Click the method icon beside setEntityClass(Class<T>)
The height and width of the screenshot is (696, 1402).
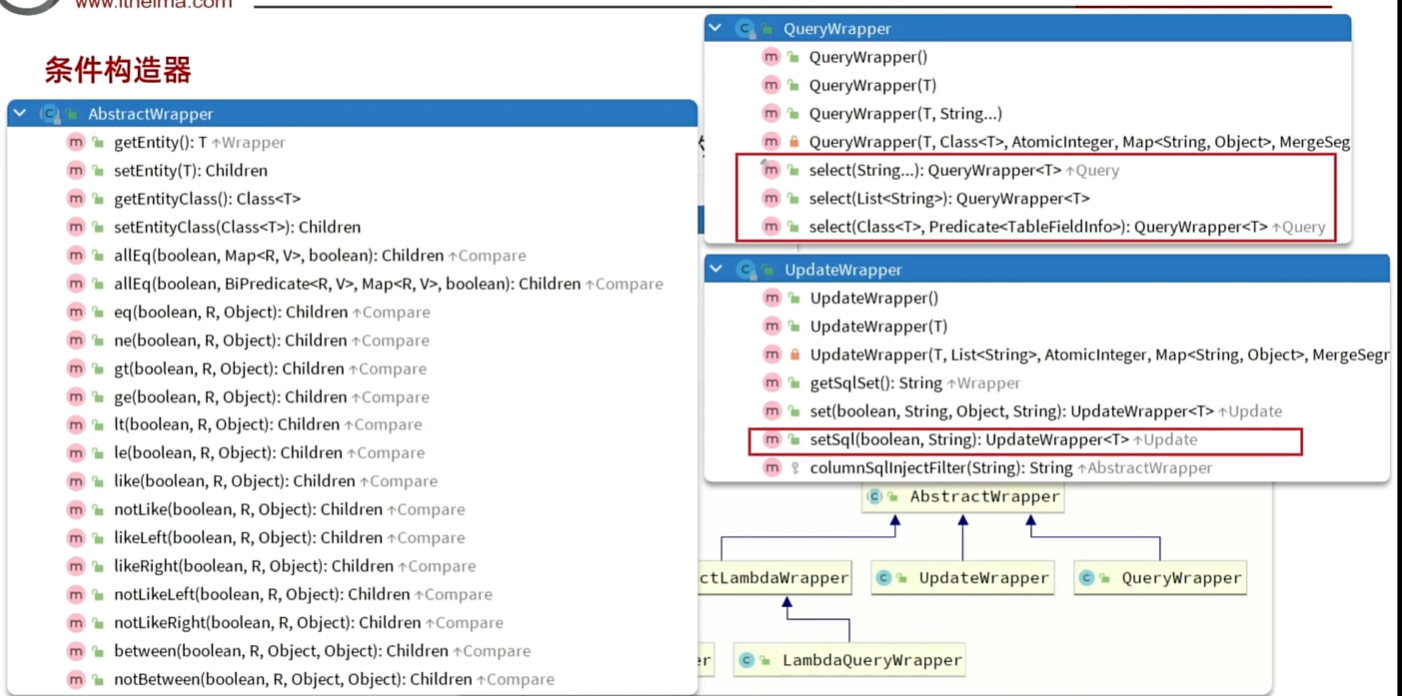tap(76, 227)
